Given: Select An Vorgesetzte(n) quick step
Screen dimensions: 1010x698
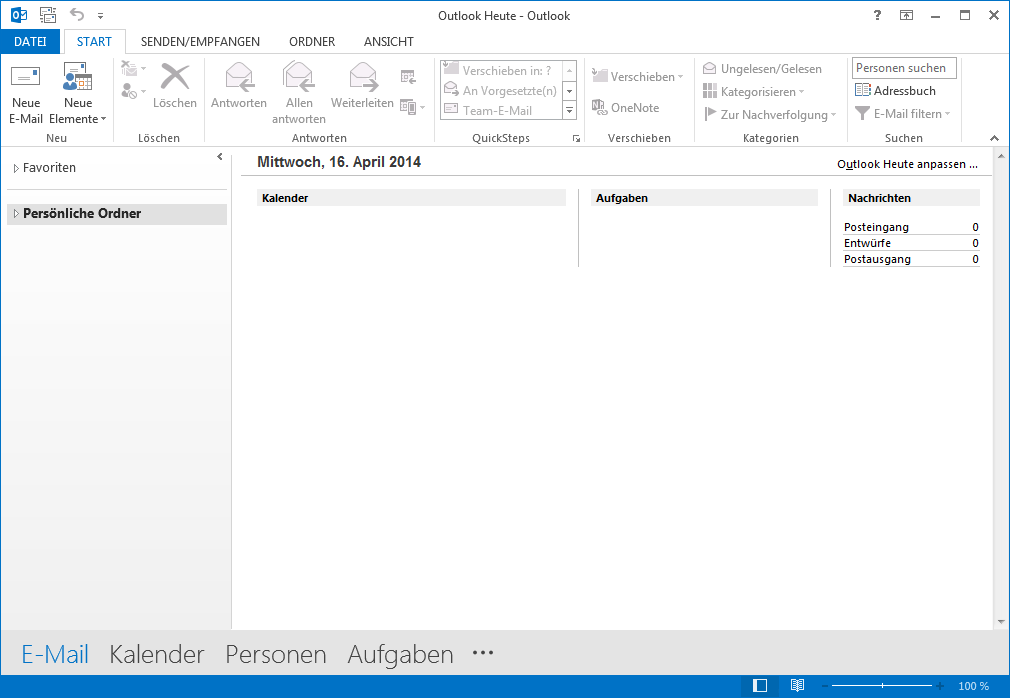Looking at the screenshot, I should click(500, 91).
